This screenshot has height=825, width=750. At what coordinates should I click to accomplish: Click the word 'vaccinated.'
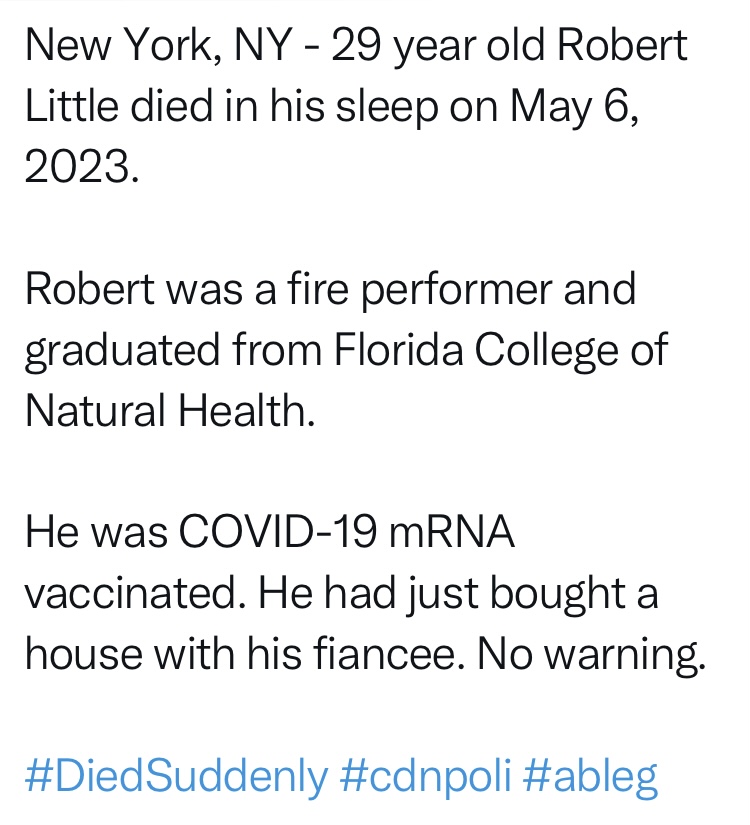(135, 593)
